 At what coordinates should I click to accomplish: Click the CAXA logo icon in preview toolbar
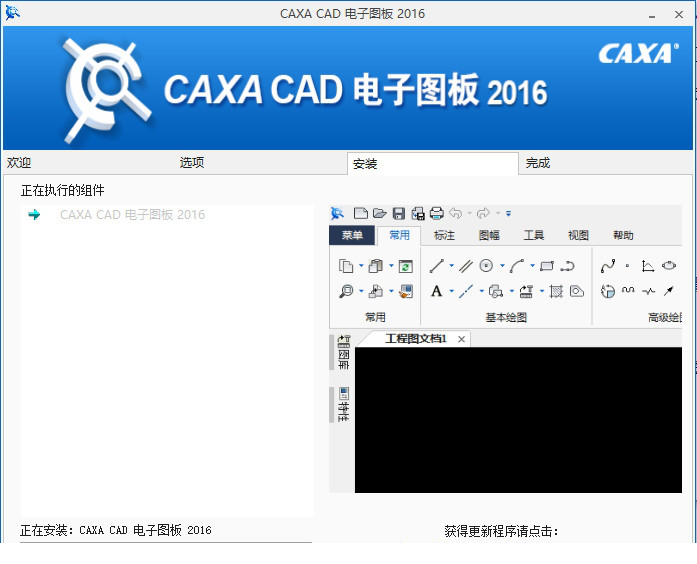click(337, 214)
